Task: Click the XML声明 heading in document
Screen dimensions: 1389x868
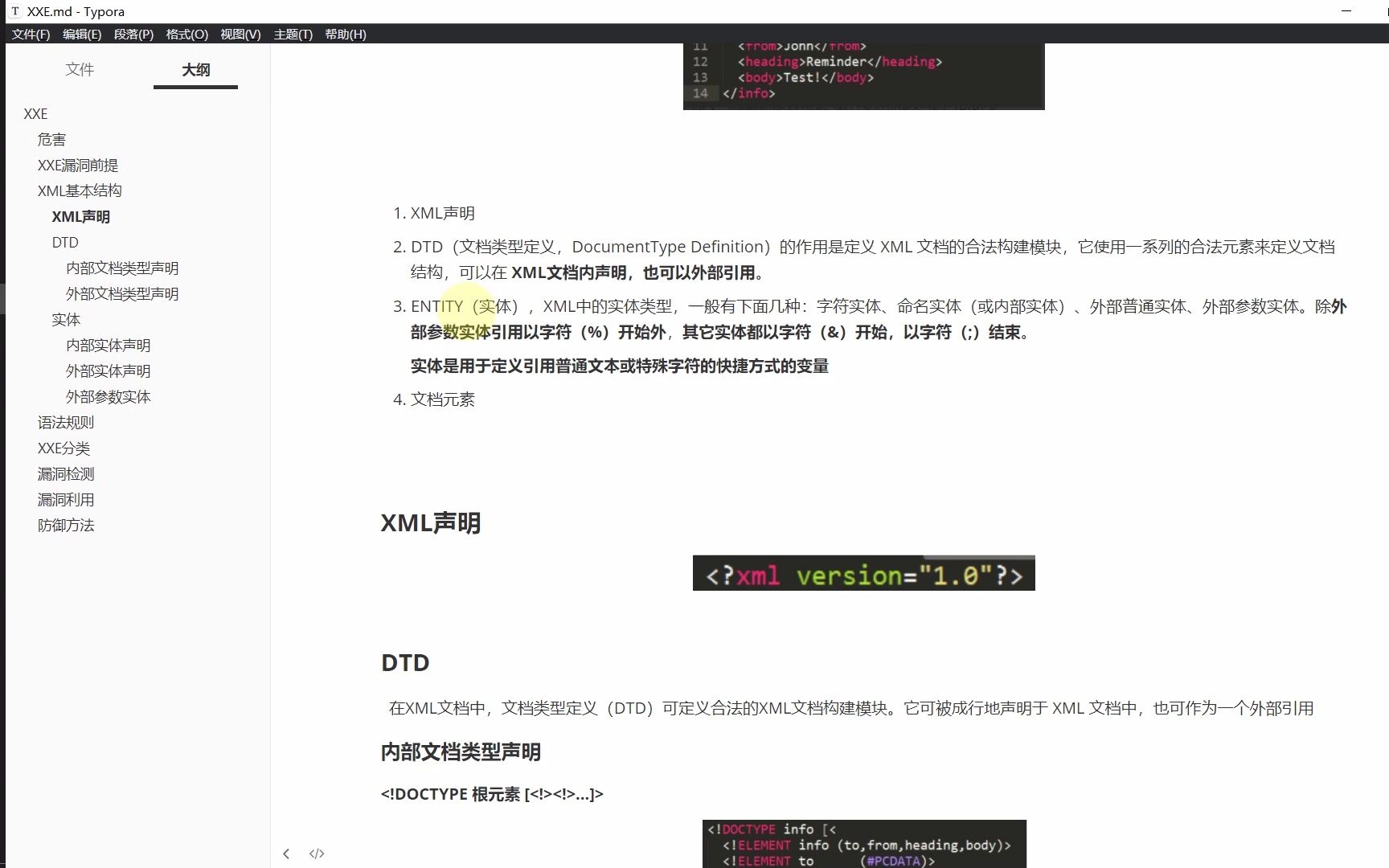Action: pyautogui.click(x=431, y=523)
